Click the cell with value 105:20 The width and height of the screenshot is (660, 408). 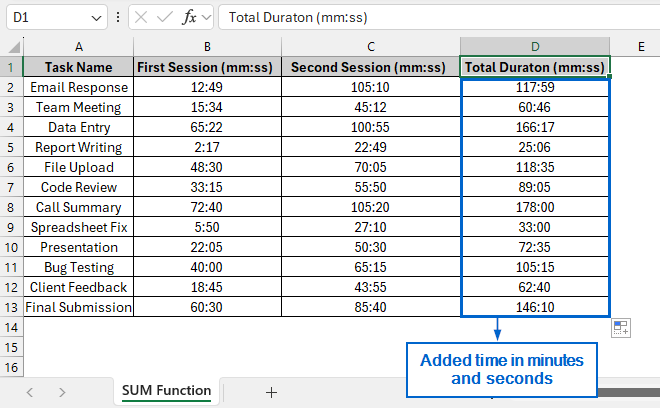click(x=370, y=207)
